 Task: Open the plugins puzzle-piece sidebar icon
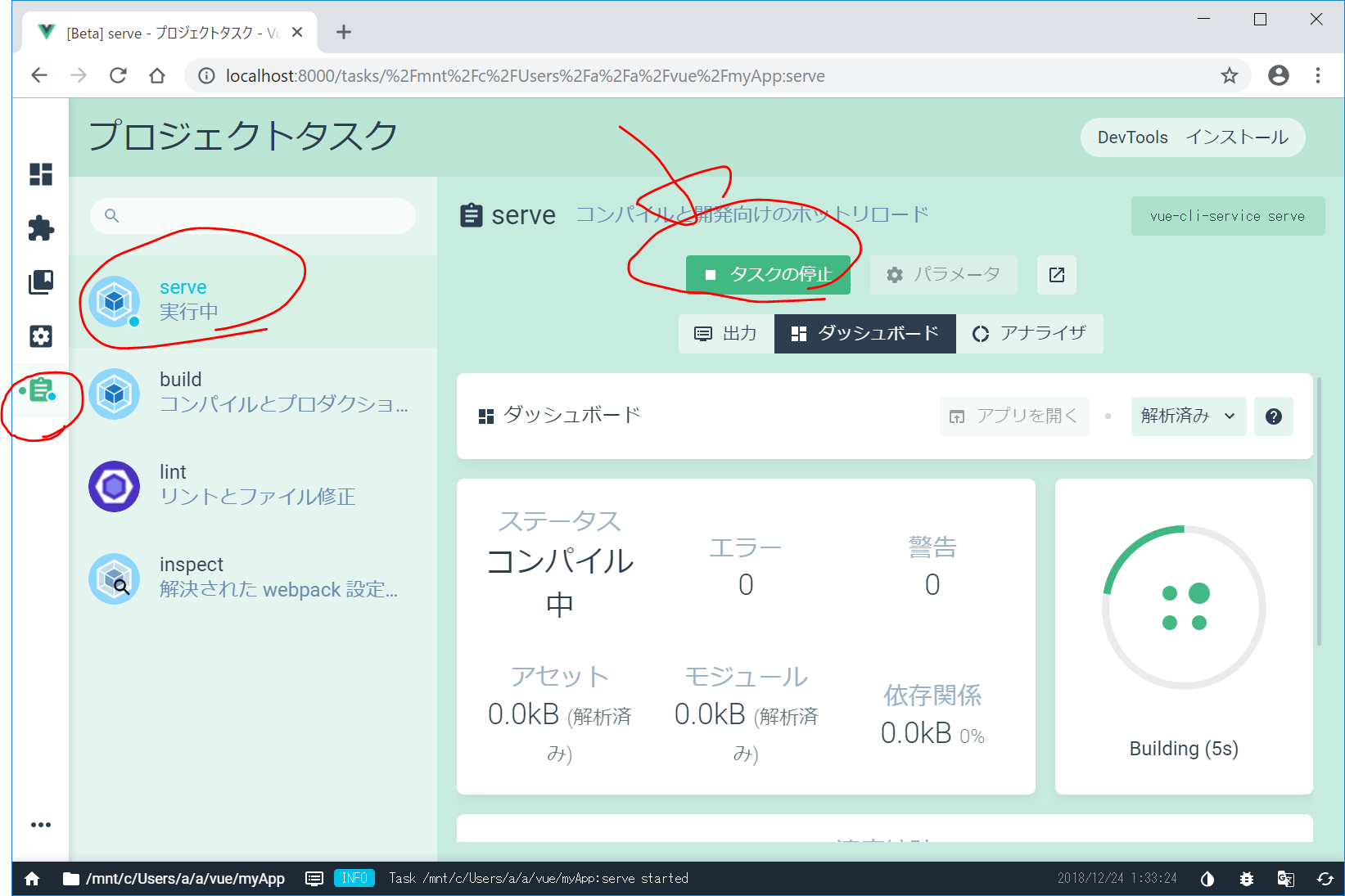click(41, 228)
